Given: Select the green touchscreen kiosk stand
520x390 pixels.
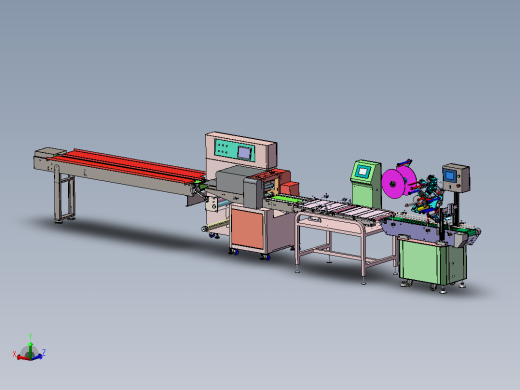Looking at the screenshot, I should [366, 184].
